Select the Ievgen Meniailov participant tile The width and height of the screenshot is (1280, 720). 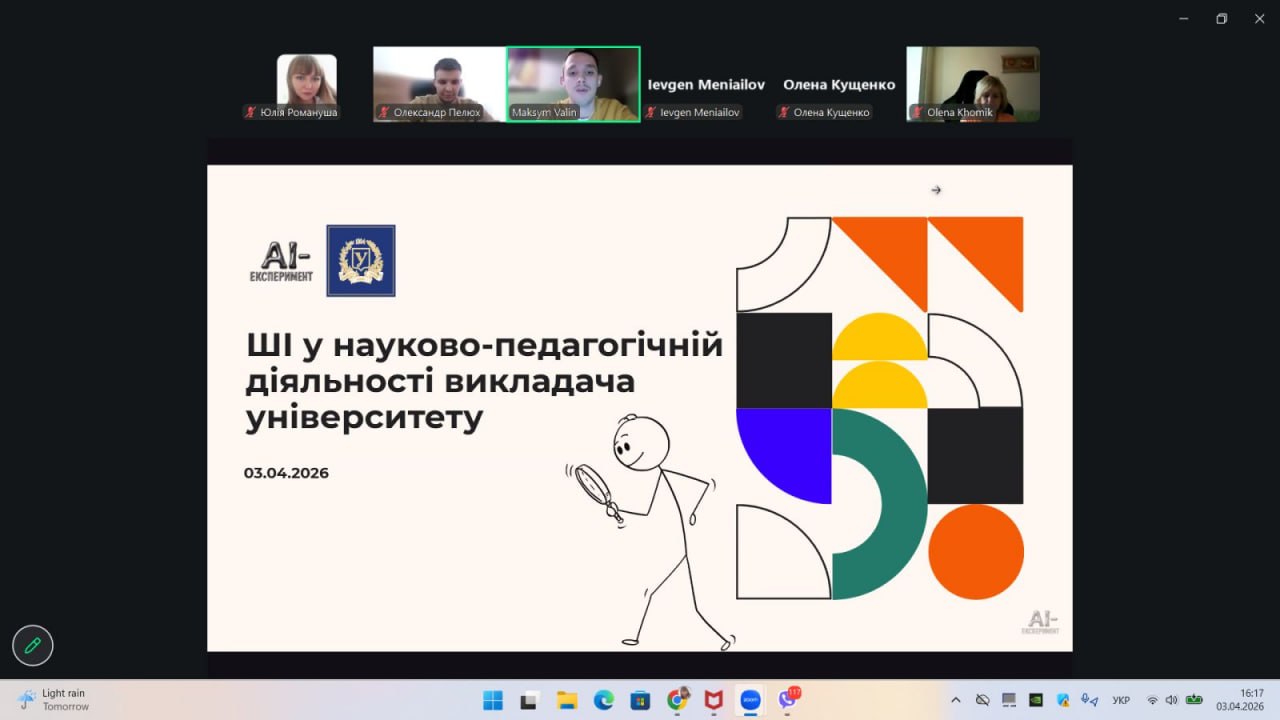coord(706,85)
